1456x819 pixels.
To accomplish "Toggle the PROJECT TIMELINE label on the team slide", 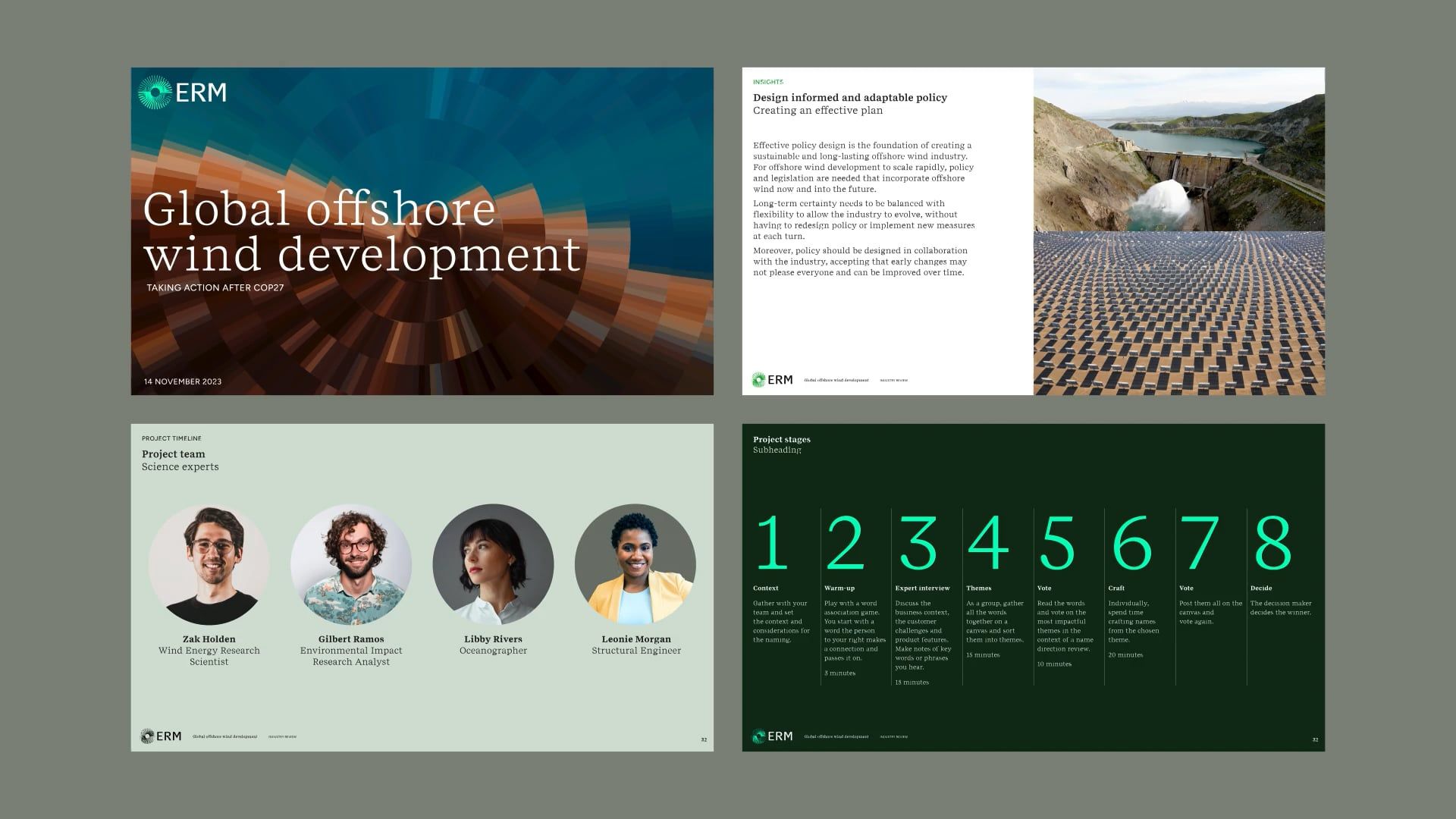I will 171,438.
